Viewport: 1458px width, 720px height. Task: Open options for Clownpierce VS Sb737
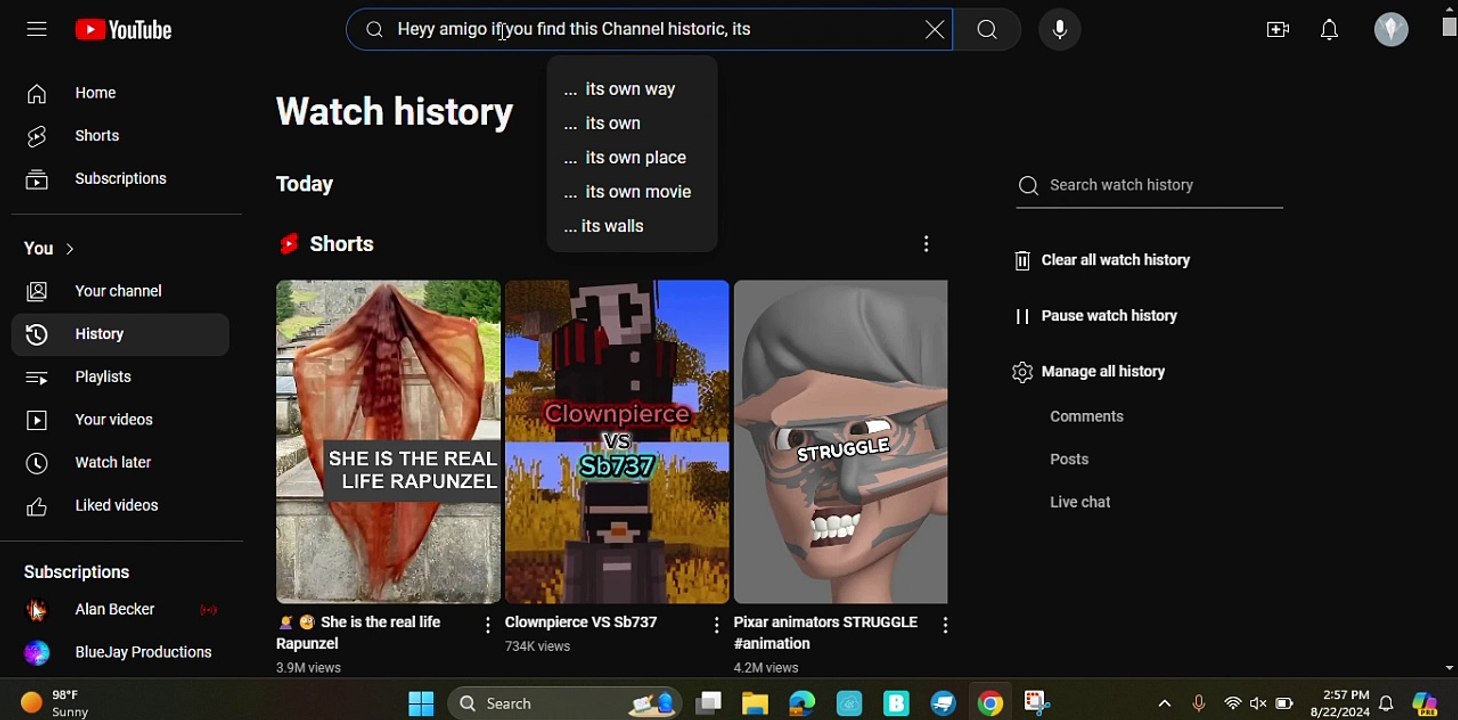click(x=716, y=625)
